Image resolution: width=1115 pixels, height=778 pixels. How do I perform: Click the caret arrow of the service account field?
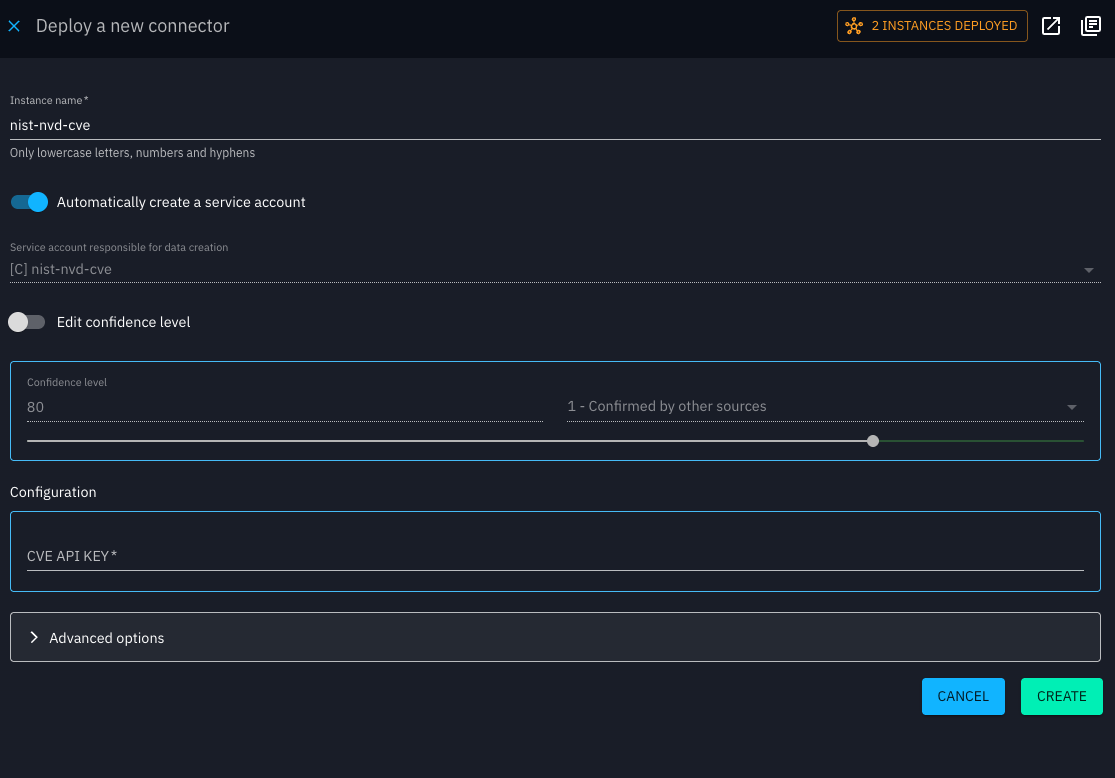coord(1088,270)
